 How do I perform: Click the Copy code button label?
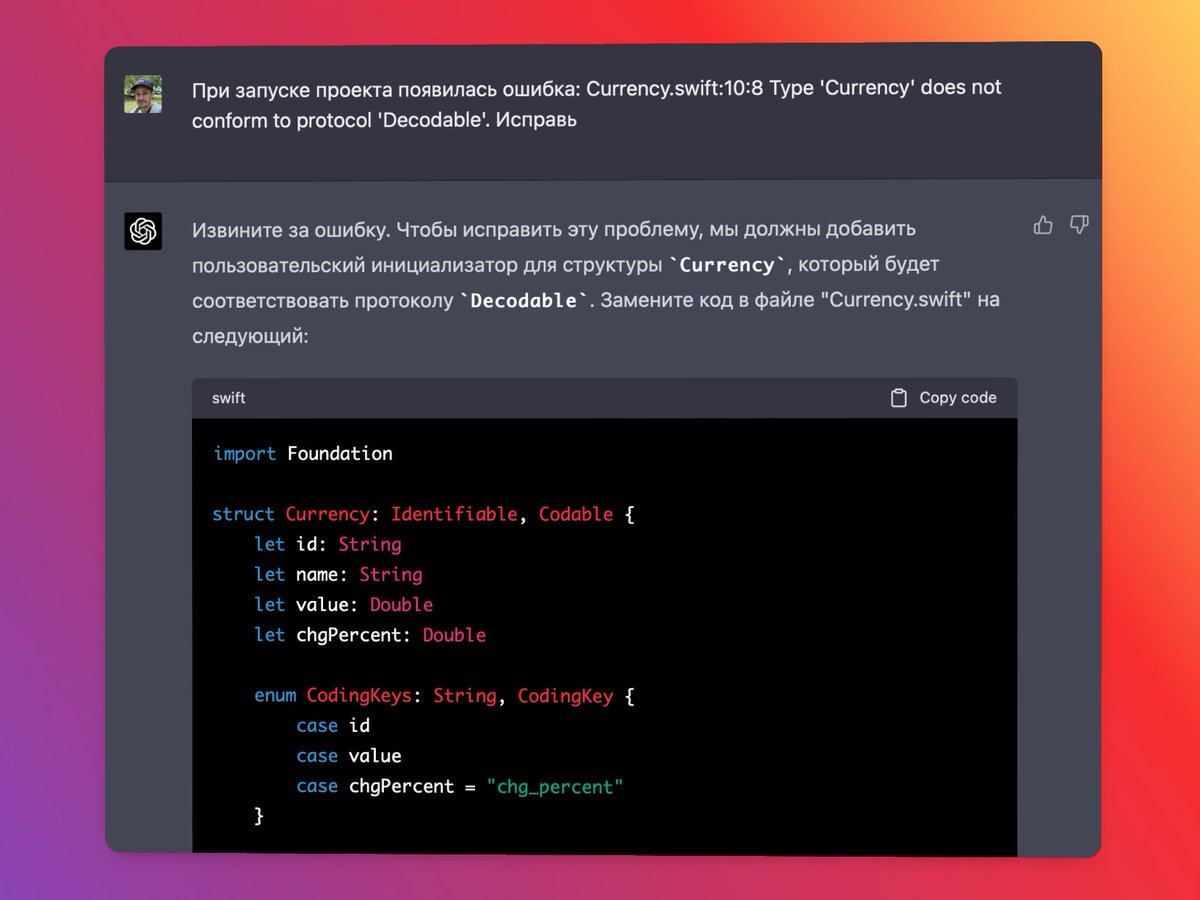click(958, 398)
